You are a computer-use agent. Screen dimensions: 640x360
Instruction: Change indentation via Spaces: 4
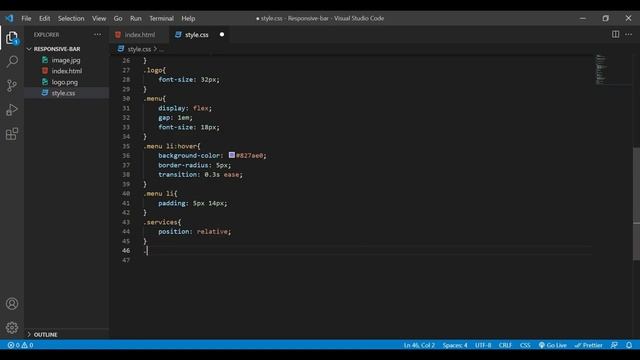pyautogui.click(x=455, y=345)
